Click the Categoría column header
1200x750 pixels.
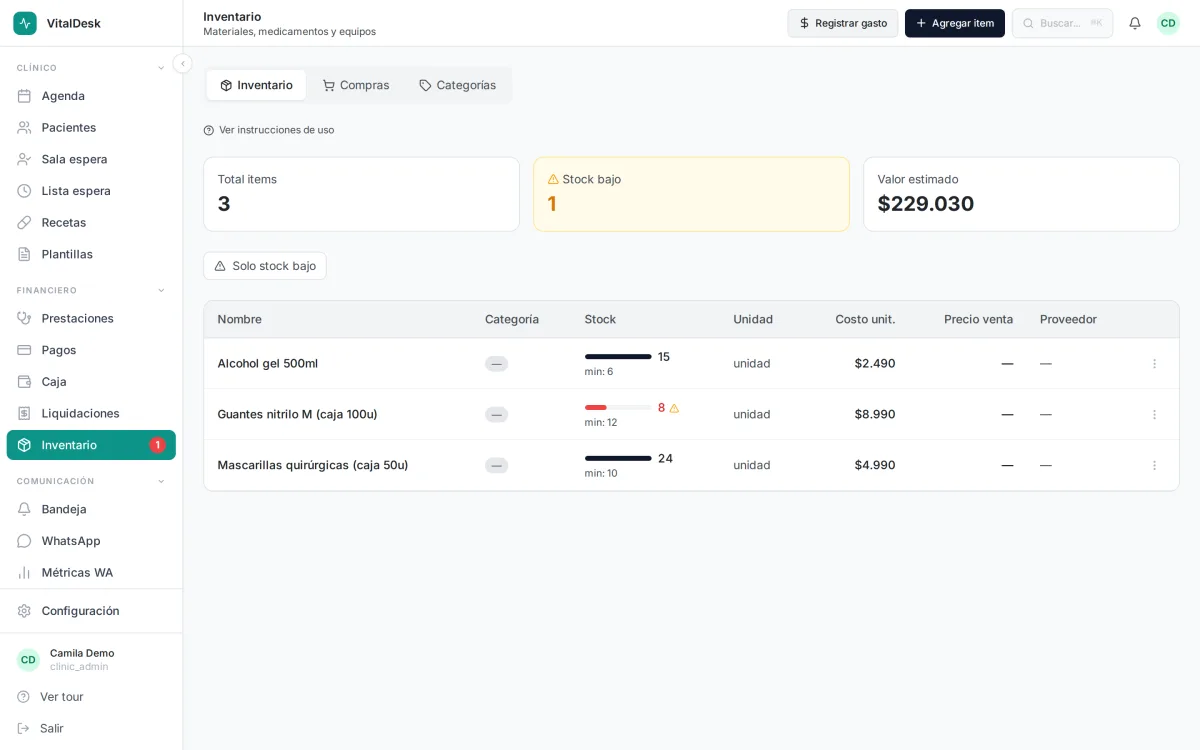click(512, 320)
